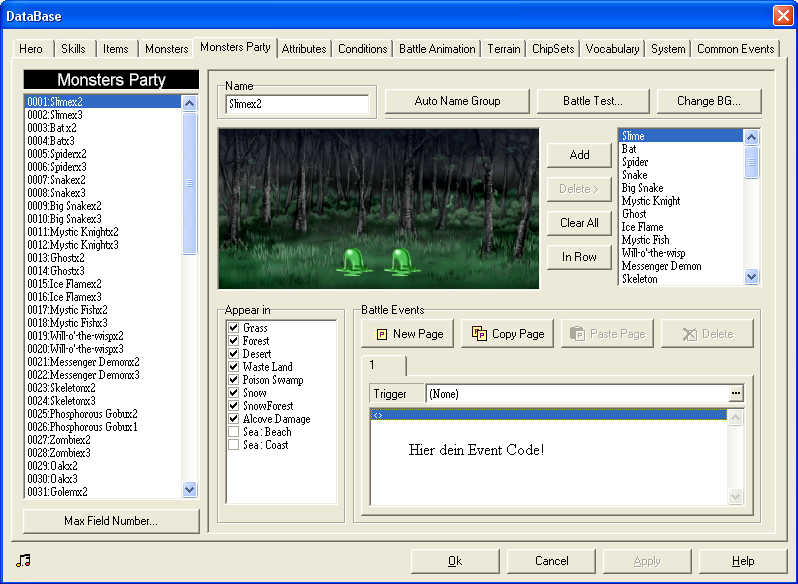The width and height of the screenshot is (798, 584).
Task: Click the Copy Page button
Action: 507,334
